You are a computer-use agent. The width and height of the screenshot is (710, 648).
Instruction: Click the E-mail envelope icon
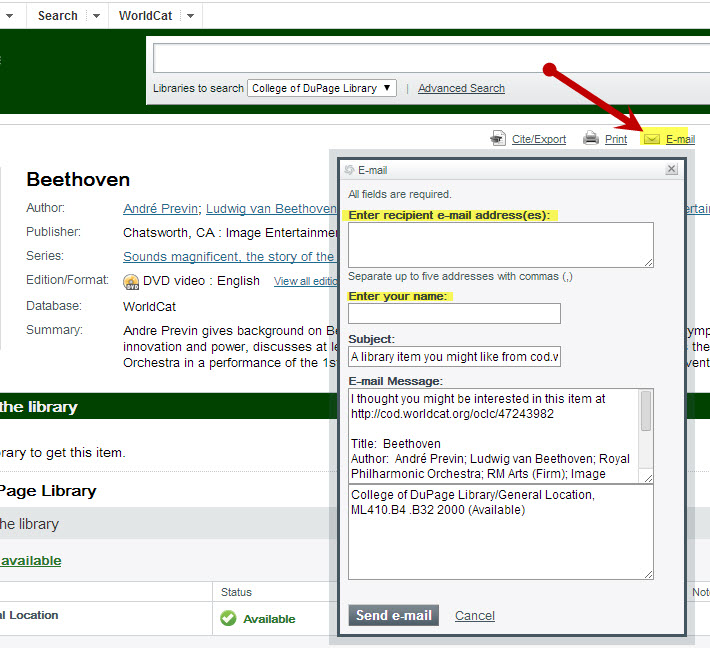pos(652,139)
